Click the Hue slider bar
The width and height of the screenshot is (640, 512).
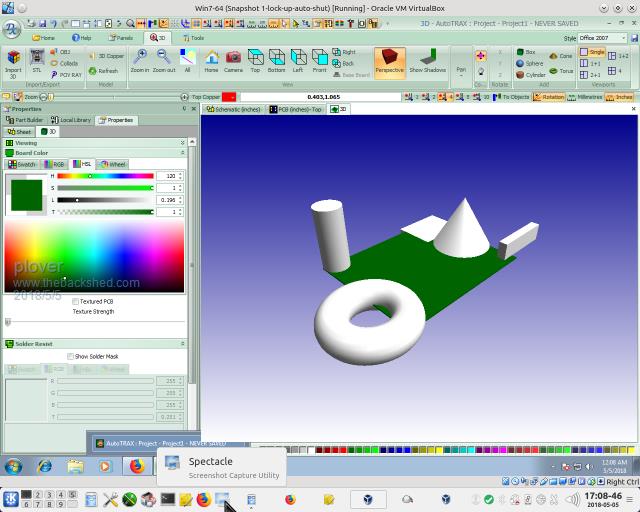pos(104,176)
